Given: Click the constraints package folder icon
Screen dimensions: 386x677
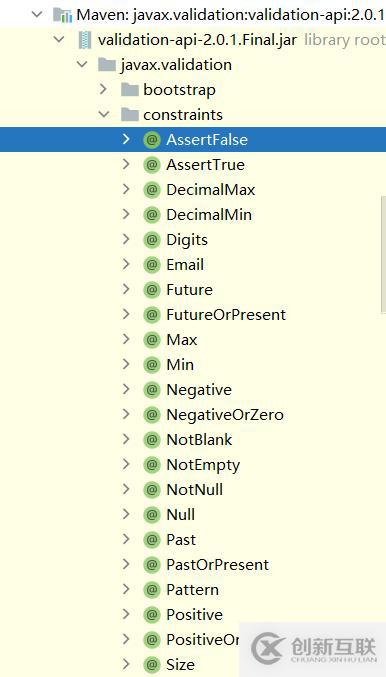Looking at the screenshot, I should click(x=130, y=115).
